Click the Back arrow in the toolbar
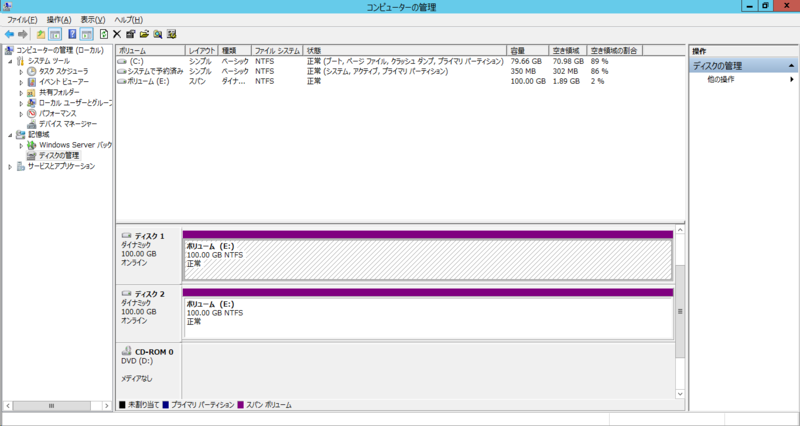The height and width of the screenshot is (426, 800). [9, 34]
